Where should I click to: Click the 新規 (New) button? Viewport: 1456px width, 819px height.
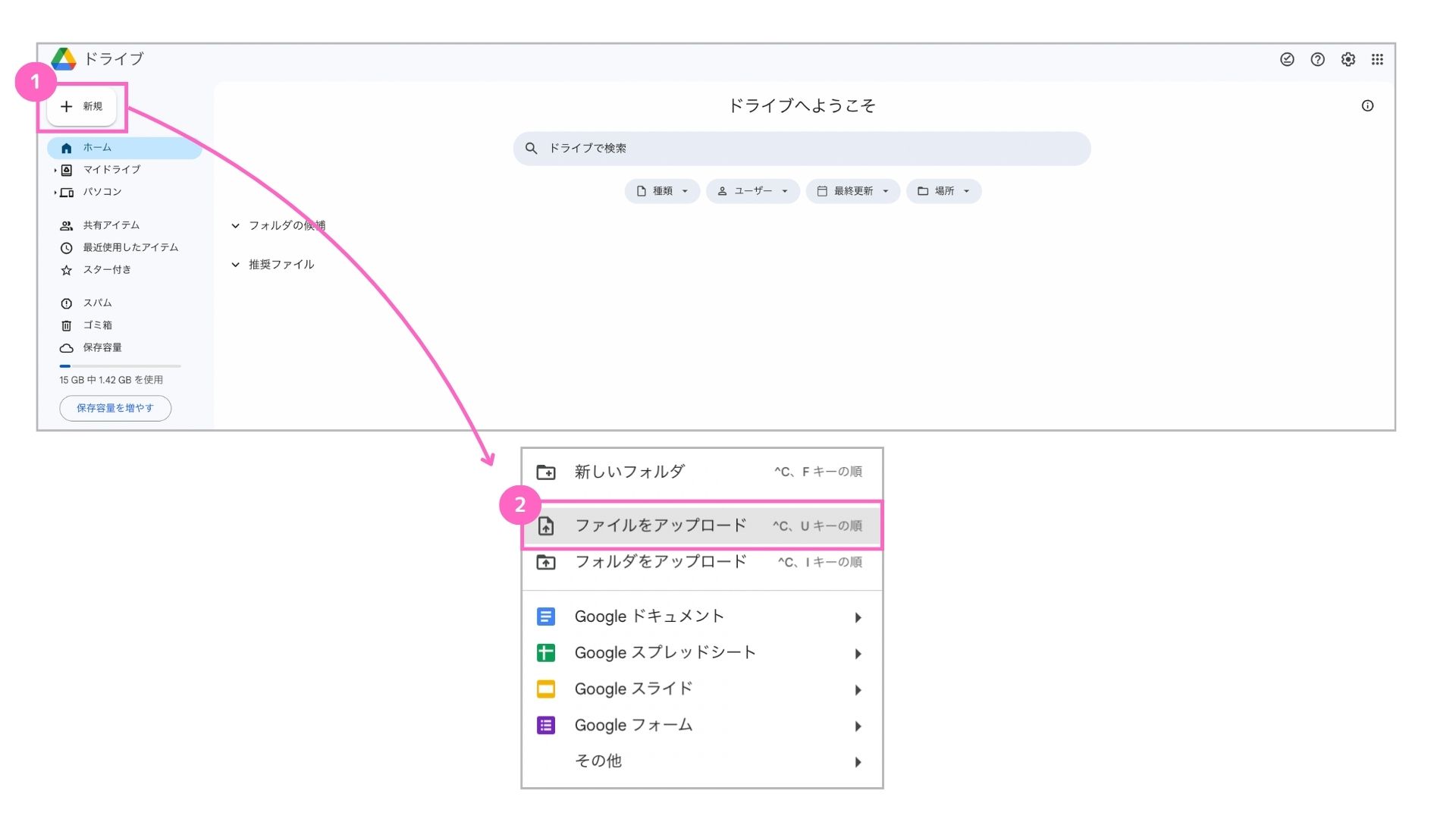point(82,107)
